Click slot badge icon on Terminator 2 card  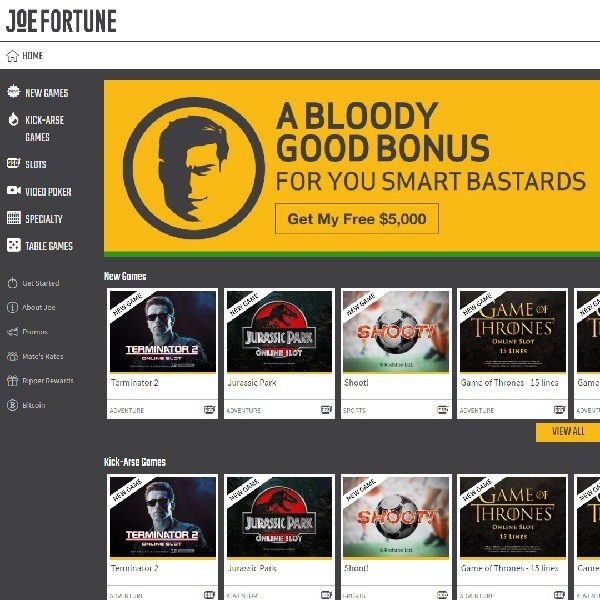209,410
